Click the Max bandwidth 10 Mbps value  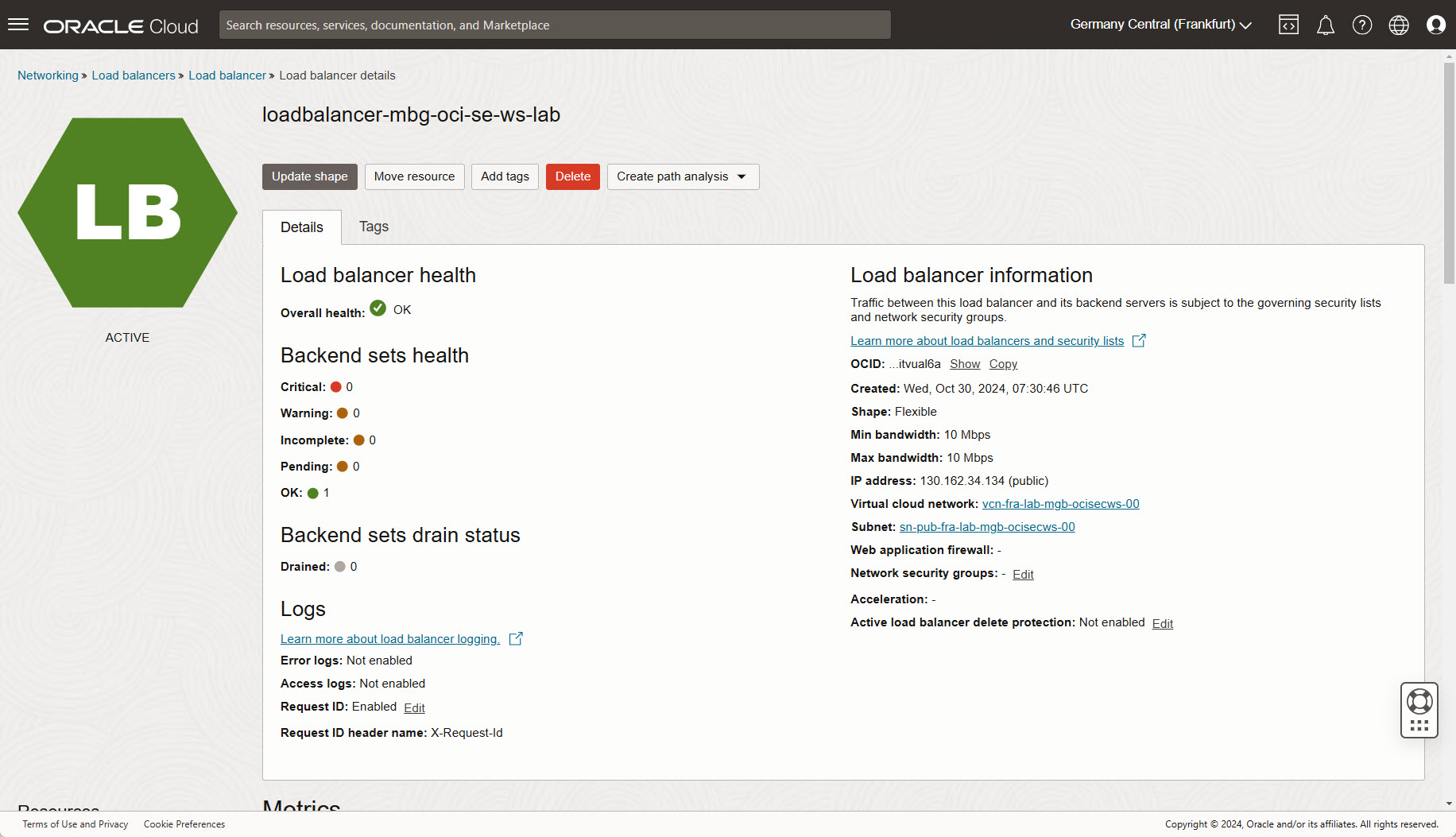point(970,458)
